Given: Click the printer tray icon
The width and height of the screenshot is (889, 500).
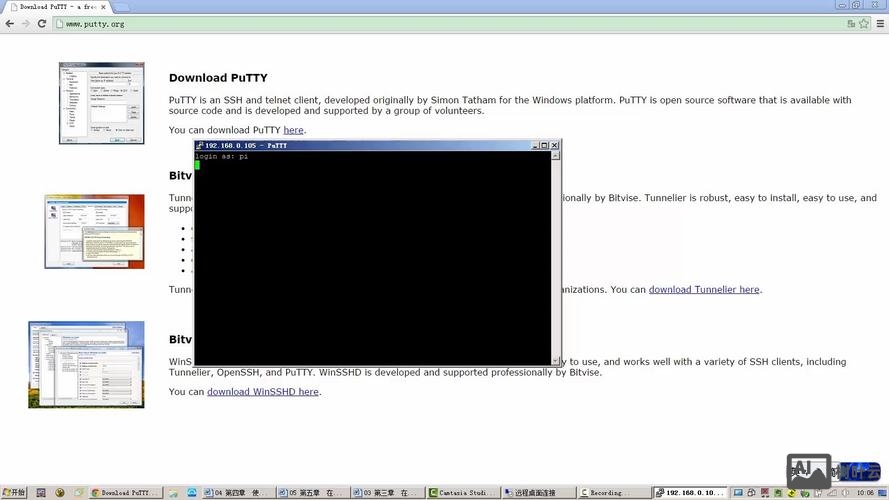Looking at the screenshot, I should [x=751, y=493].
